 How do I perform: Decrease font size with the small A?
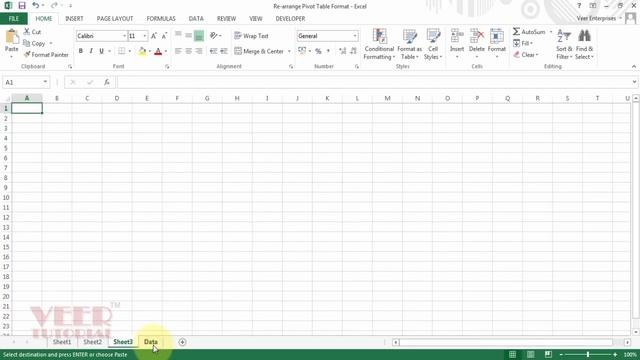click(x=164, y=36)
